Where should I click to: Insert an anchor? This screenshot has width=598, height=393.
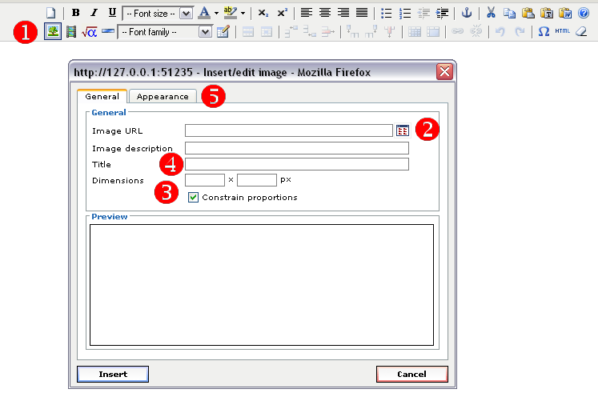pyautogui.click(x=466, y=13)
